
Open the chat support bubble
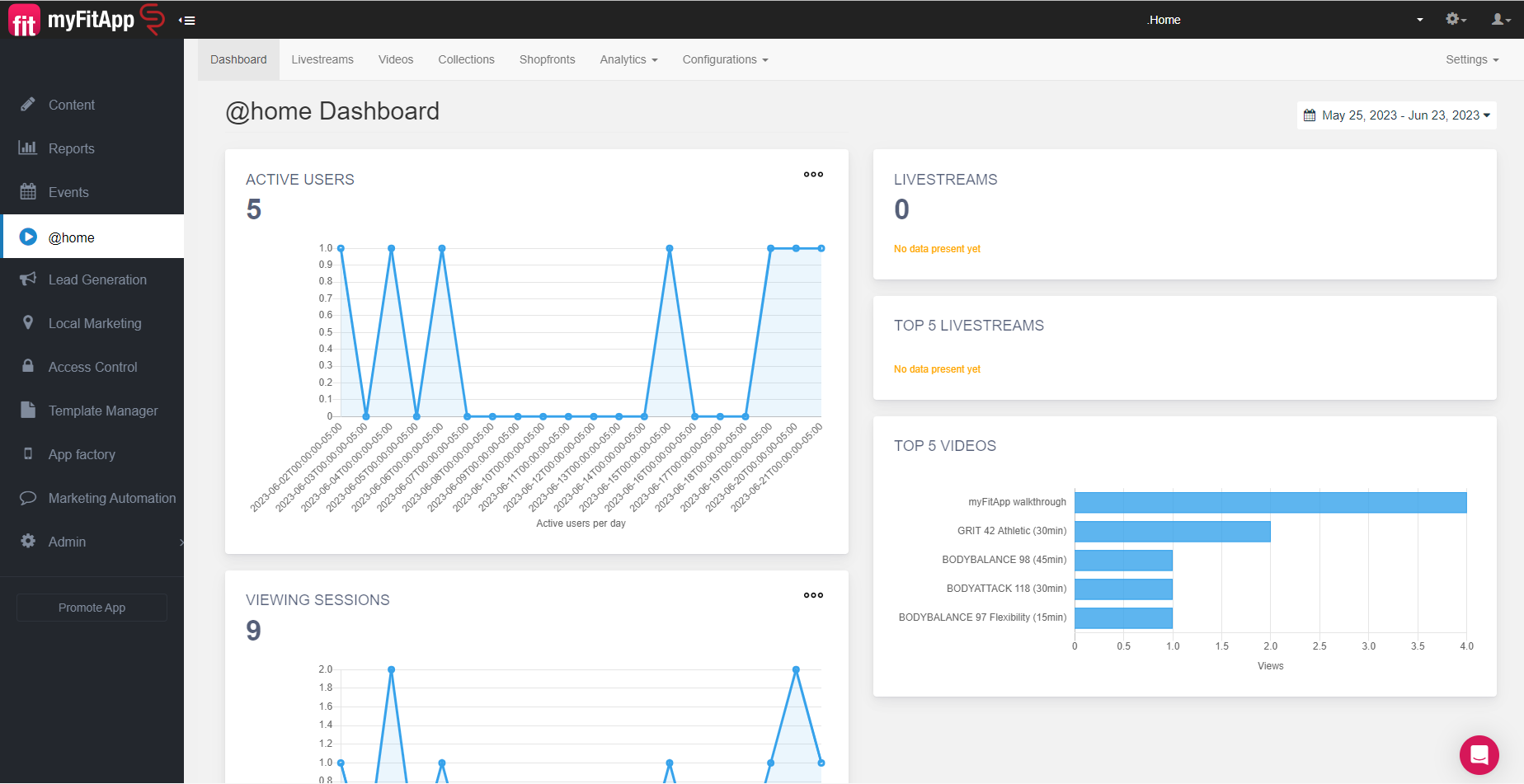[1479, 754]
